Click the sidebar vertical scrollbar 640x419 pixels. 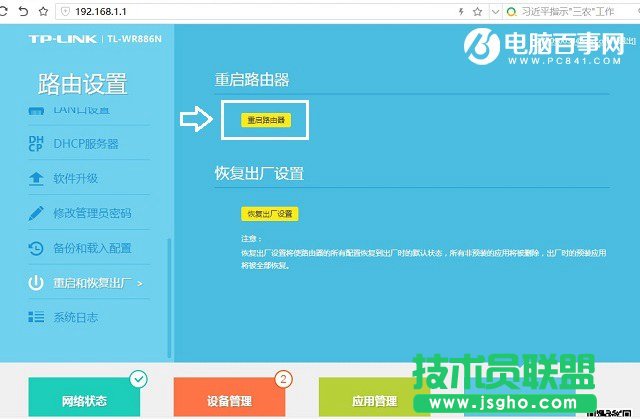[x=169, y=298]
